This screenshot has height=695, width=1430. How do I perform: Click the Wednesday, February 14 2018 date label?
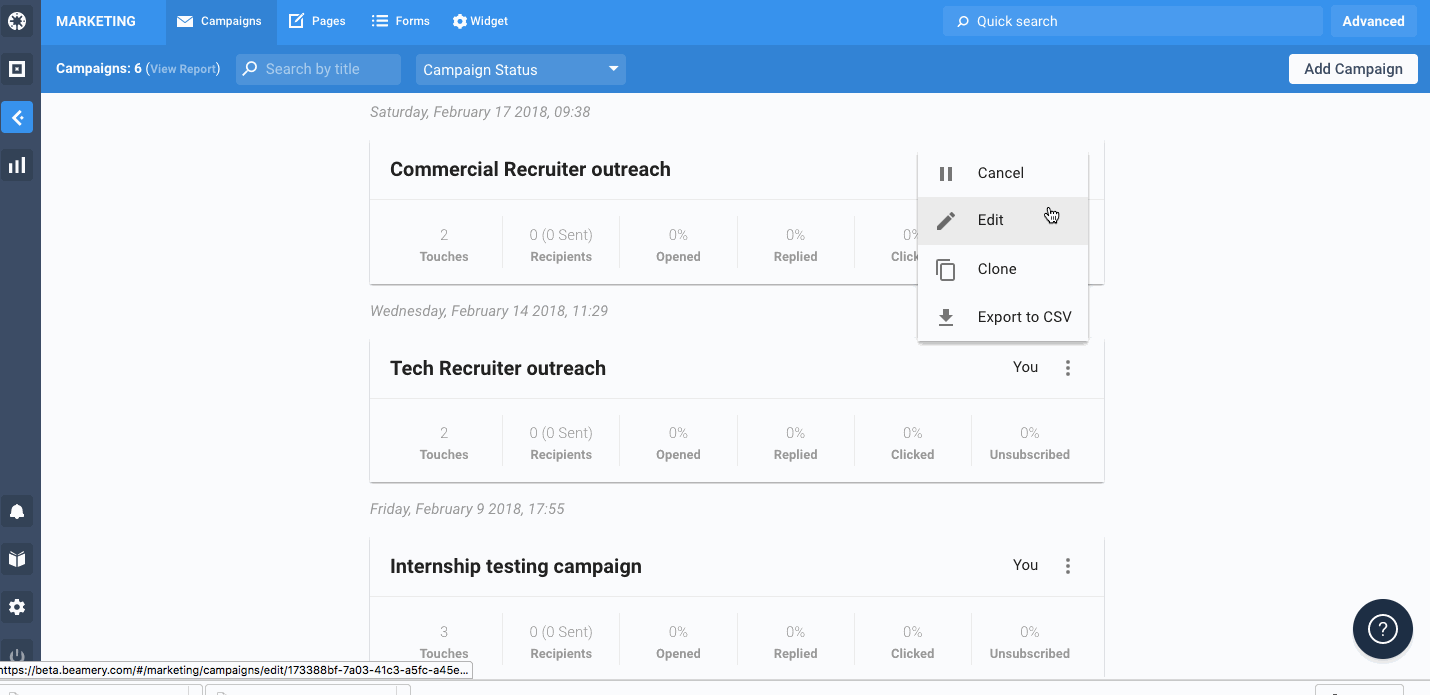pos(489,311)
